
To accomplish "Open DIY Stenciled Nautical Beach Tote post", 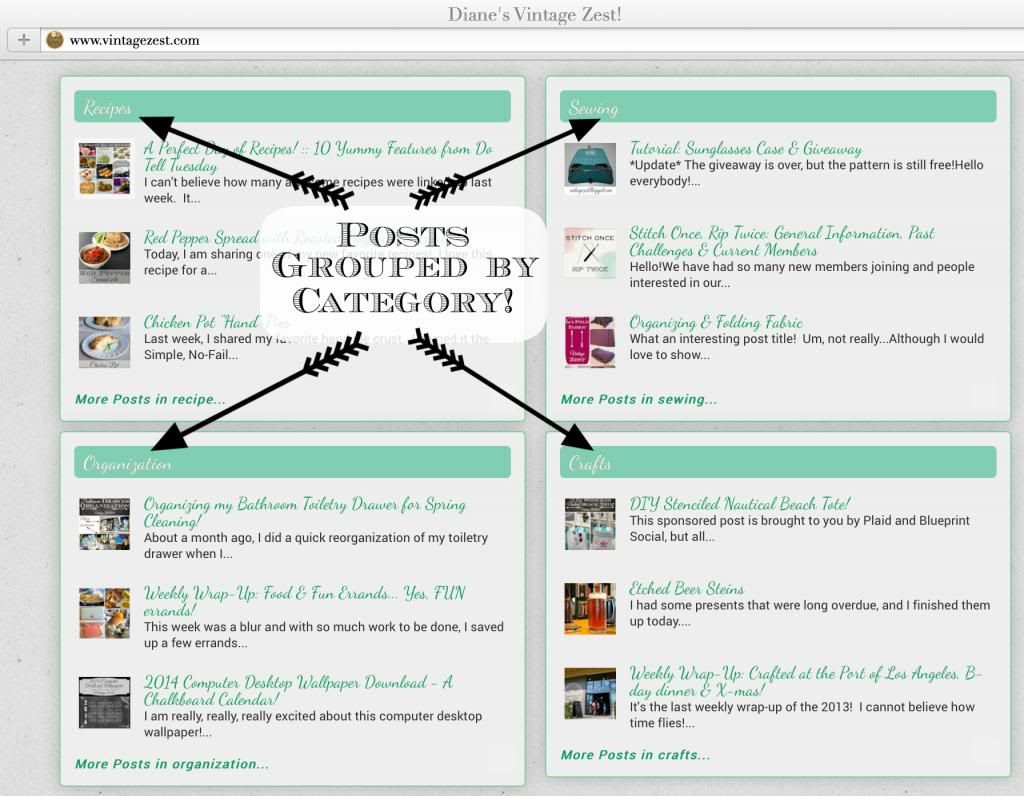I will [x=740, y=504].
